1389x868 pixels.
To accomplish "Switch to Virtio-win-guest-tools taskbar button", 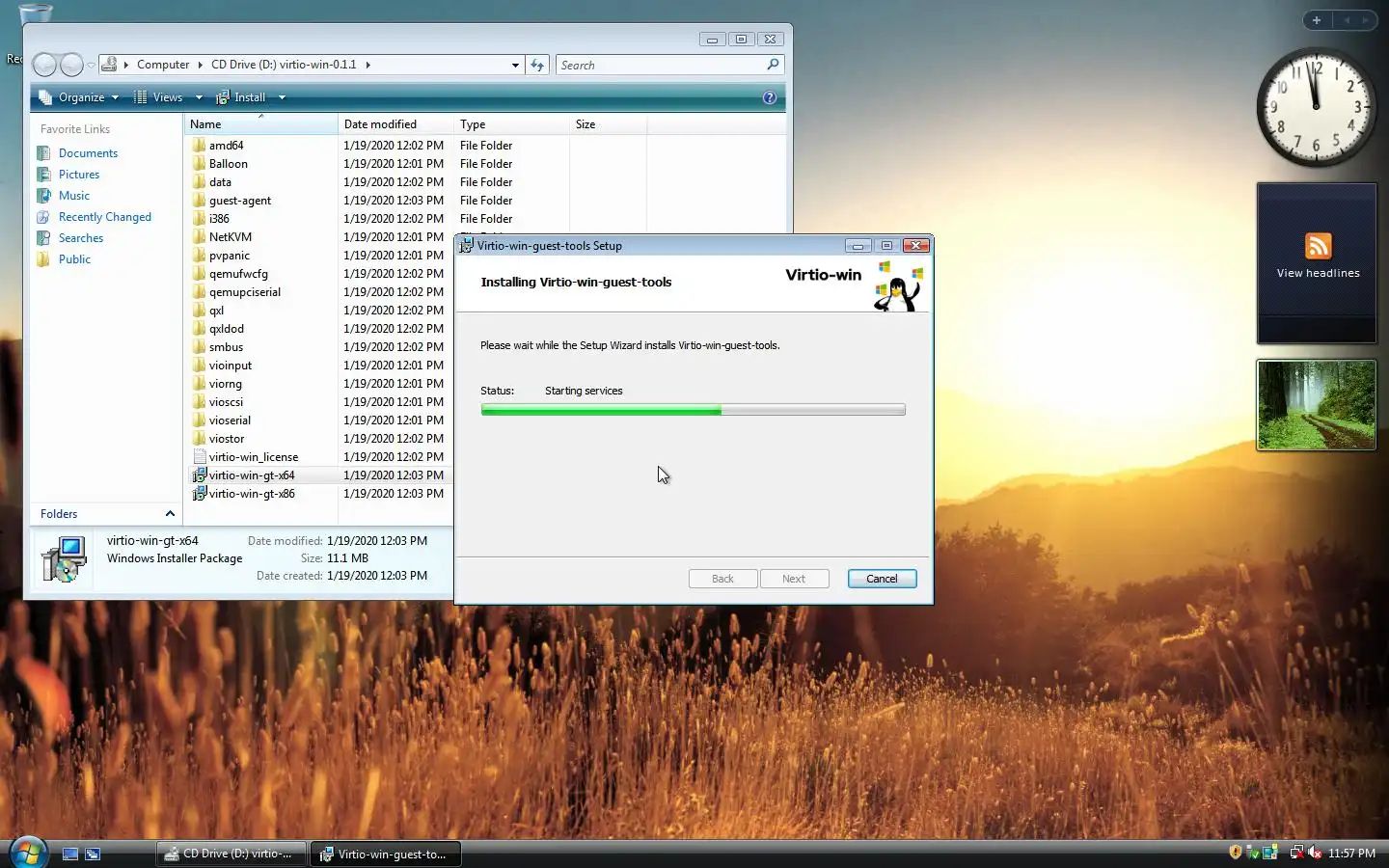I will (385, 854).
